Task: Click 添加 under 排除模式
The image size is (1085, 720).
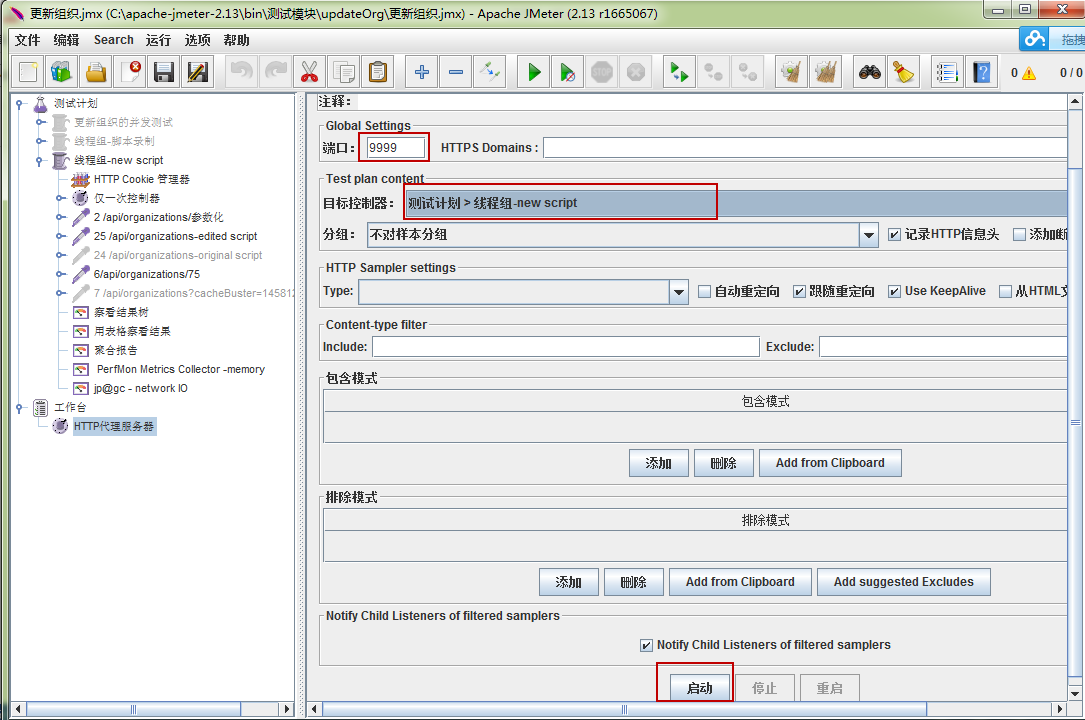Action: pos(569,582)
